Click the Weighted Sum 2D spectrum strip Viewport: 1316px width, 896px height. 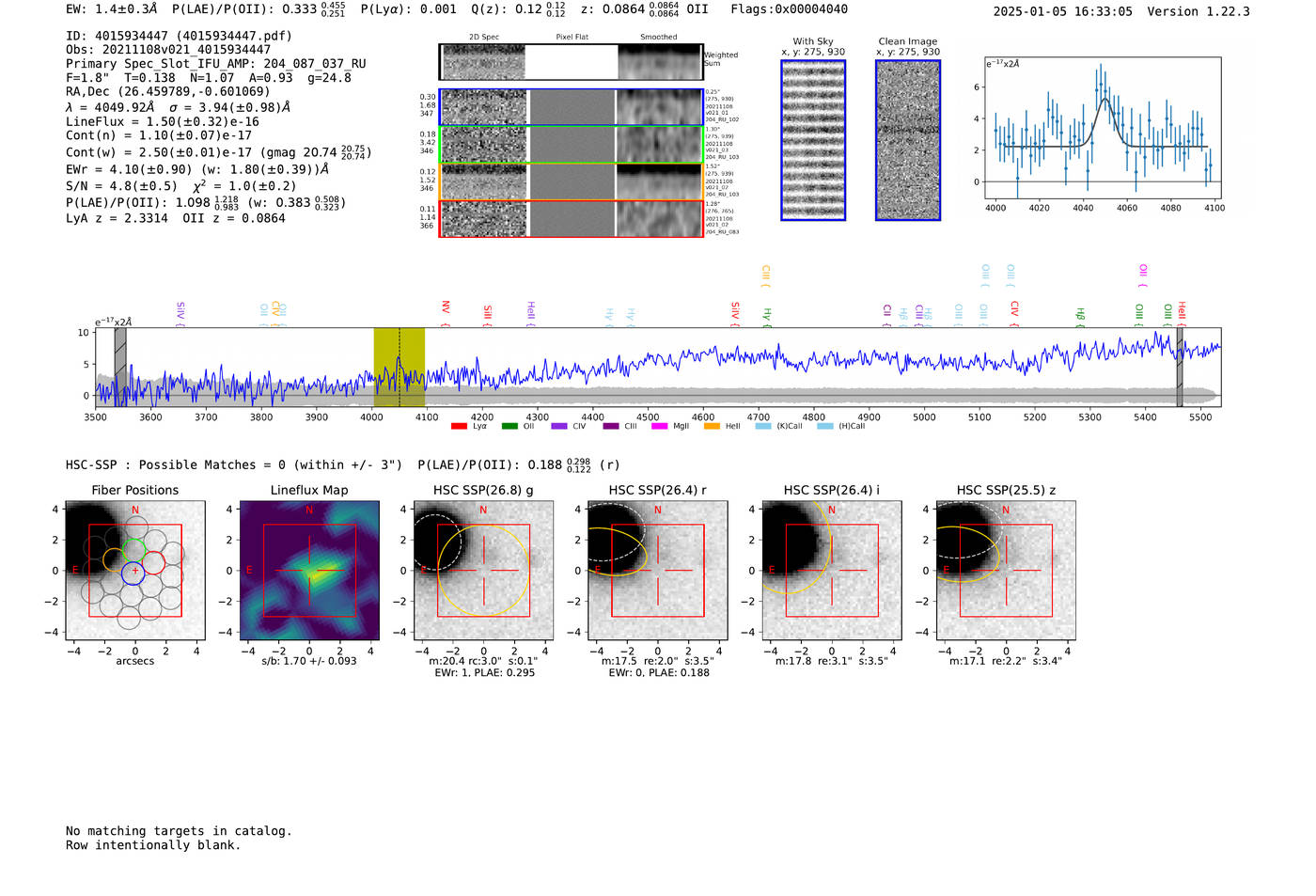(x=571, y=62)
